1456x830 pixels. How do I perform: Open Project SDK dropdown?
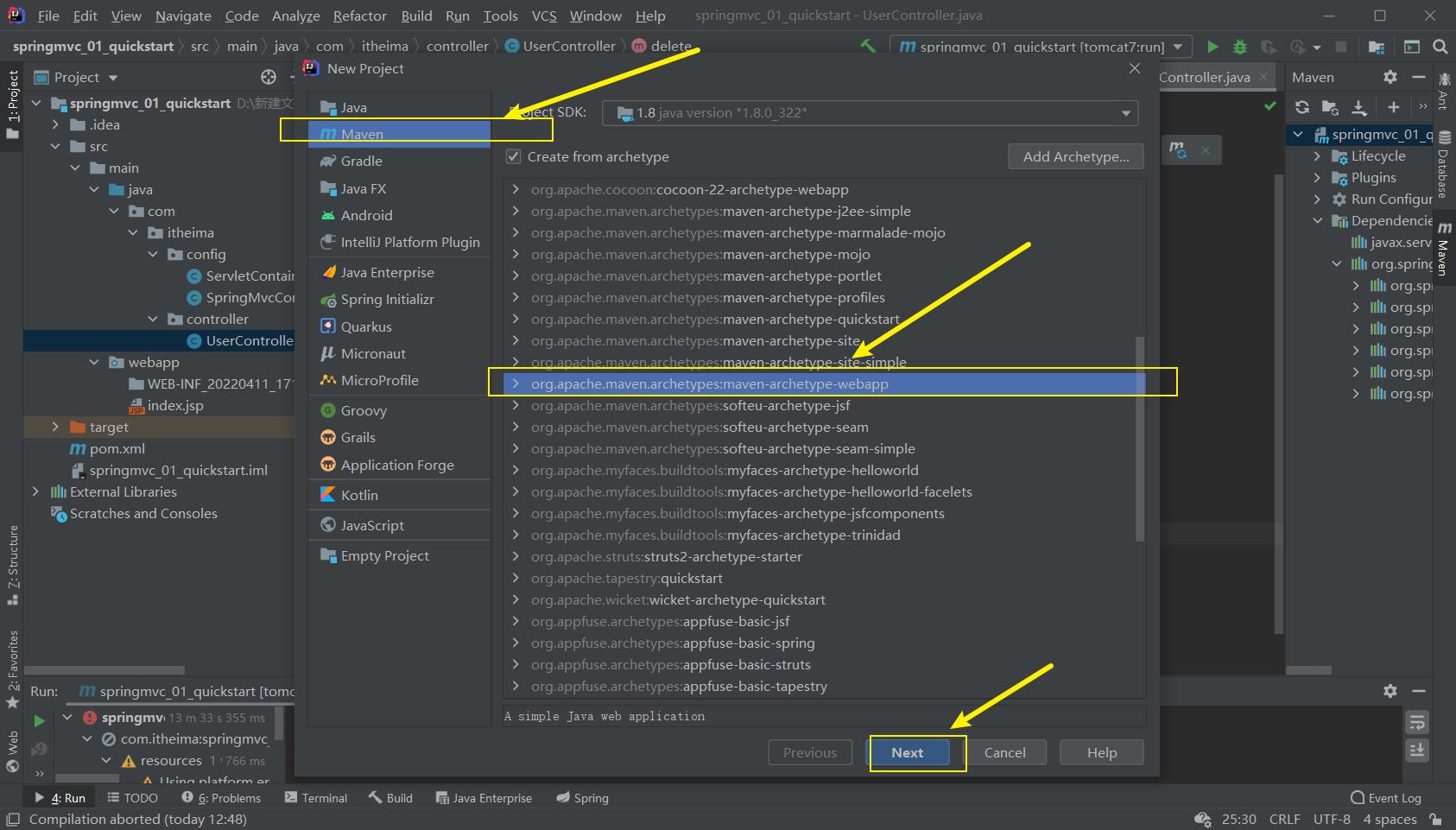(x=870, y=113)
